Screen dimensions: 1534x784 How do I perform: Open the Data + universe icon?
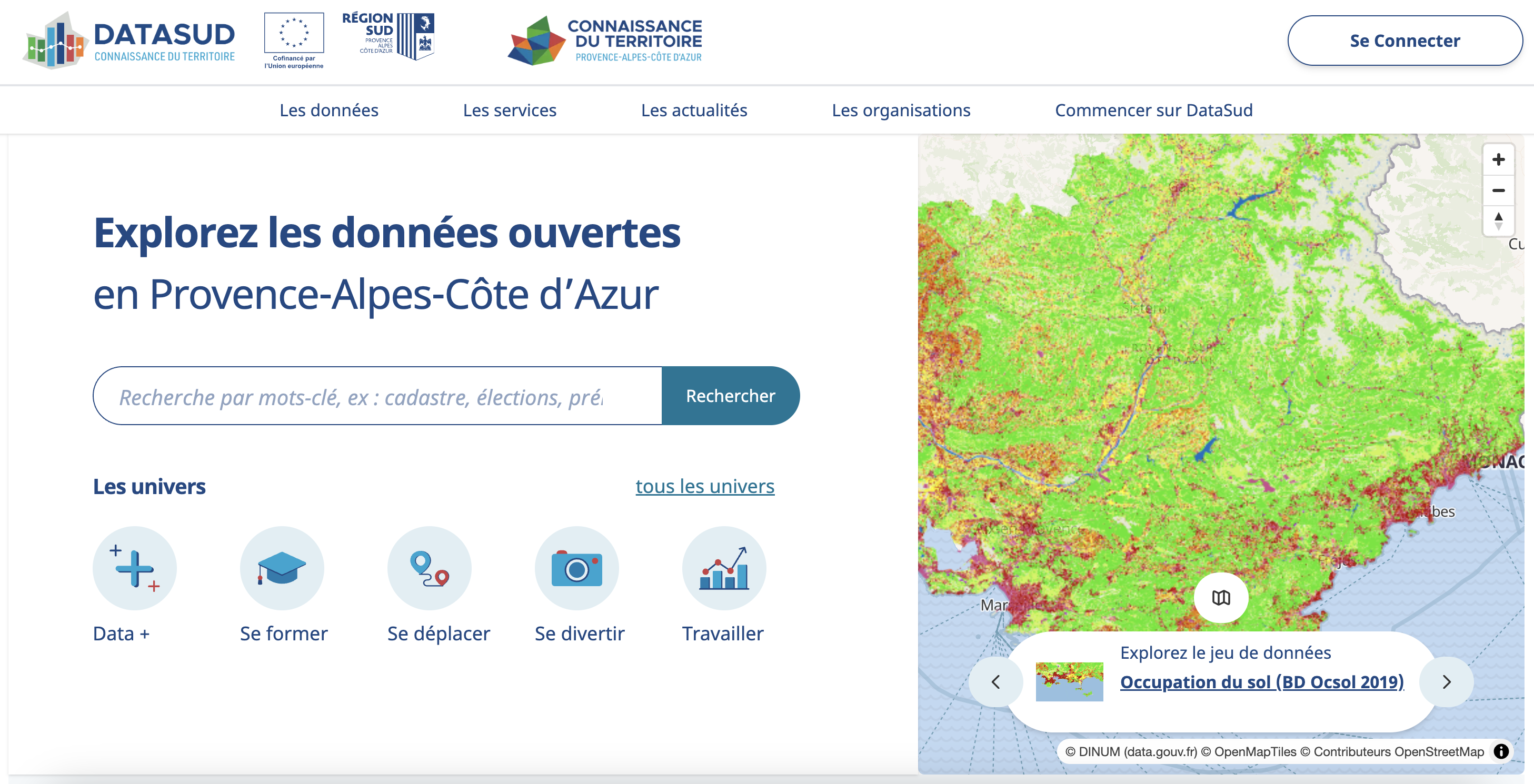tap(135, 567)
